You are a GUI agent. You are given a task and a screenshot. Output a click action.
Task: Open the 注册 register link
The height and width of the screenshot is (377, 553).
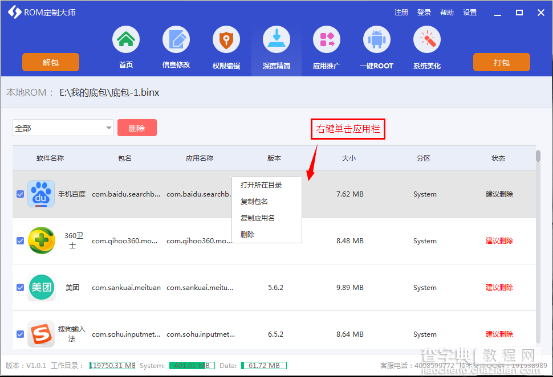click(x=401, y=13)
